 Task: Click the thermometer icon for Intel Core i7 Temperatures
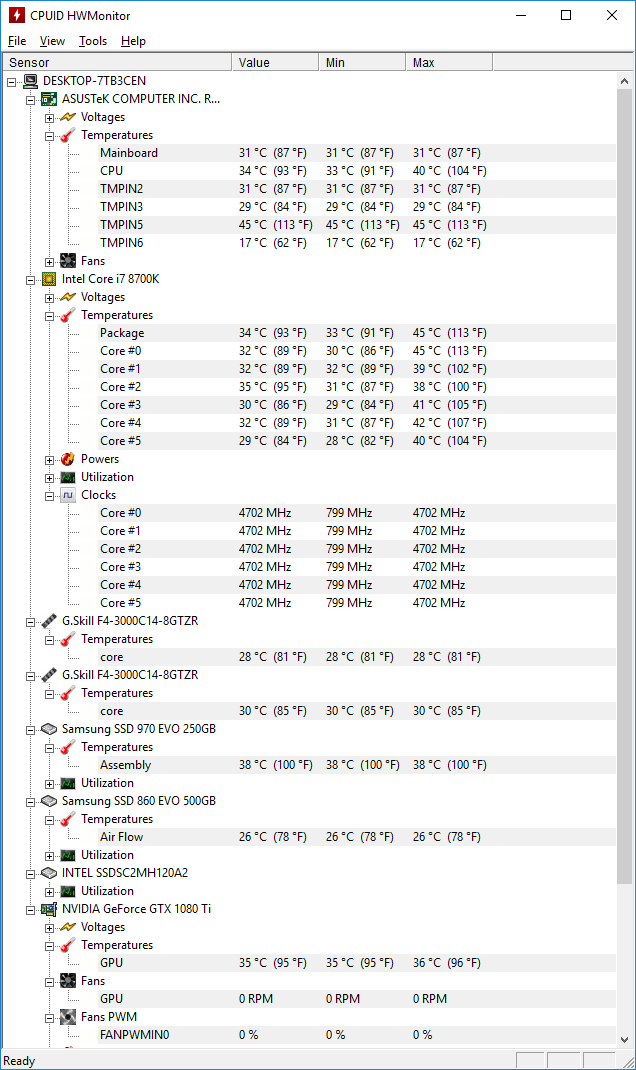tap(68, 315)
